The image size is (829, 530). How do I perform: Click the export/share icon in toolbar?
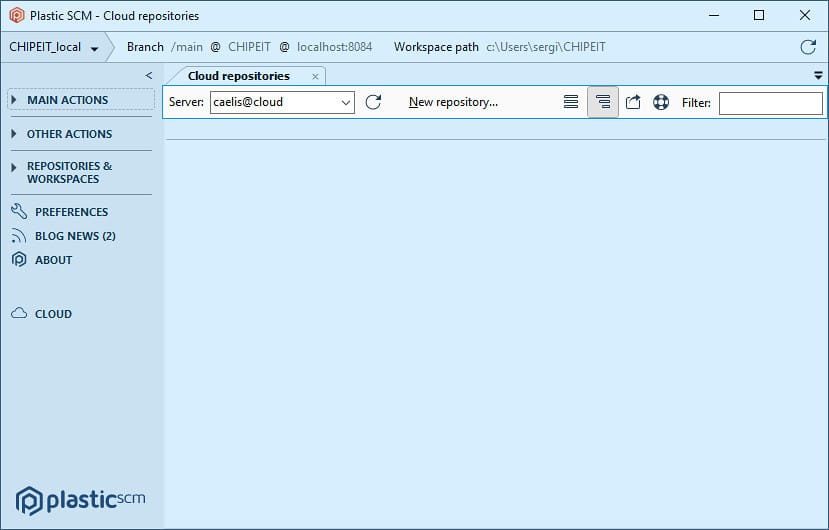click(633, 102)
